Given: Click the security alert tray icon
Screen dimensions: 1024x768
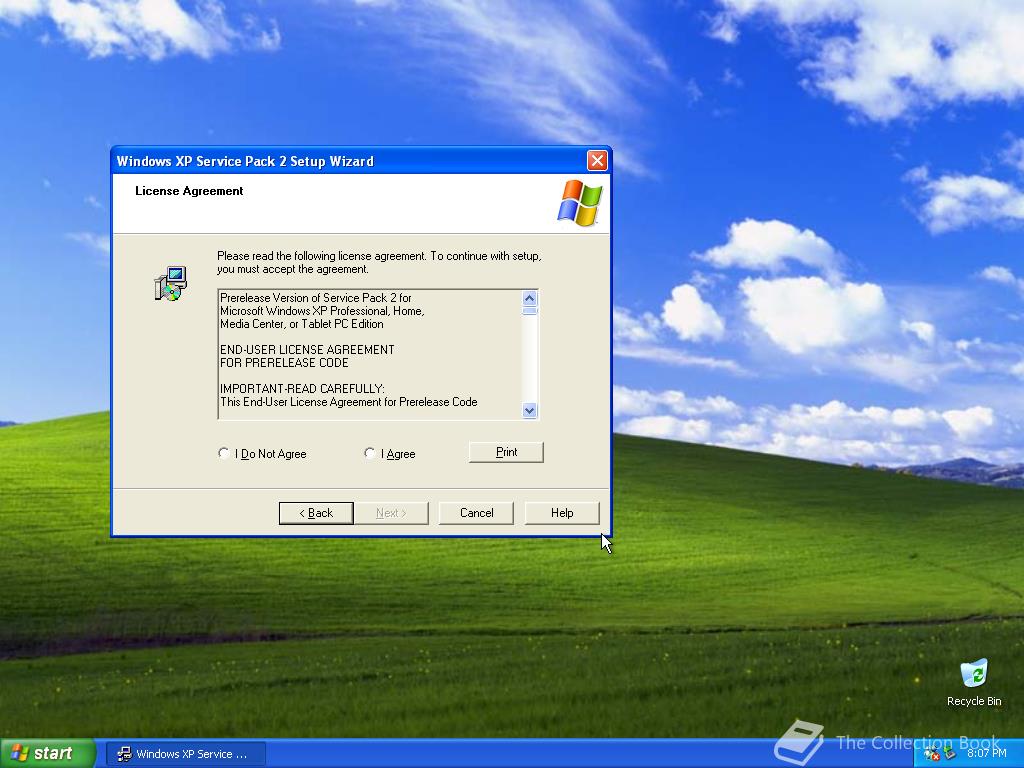Looking at the screenshot, I should point(931,754).
